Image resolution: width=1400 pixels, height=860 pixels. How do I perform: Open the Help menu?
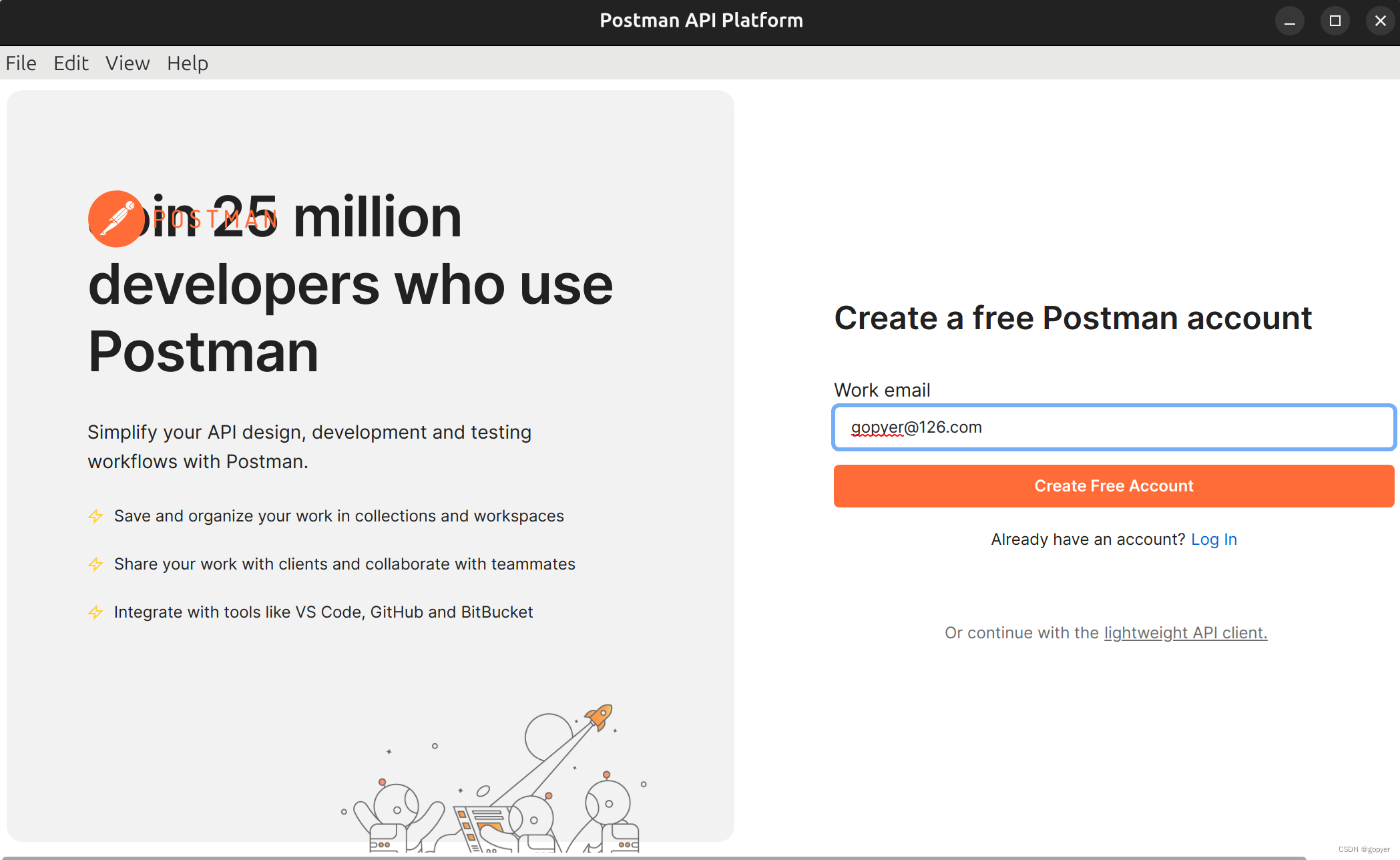[x=188, y=63]
